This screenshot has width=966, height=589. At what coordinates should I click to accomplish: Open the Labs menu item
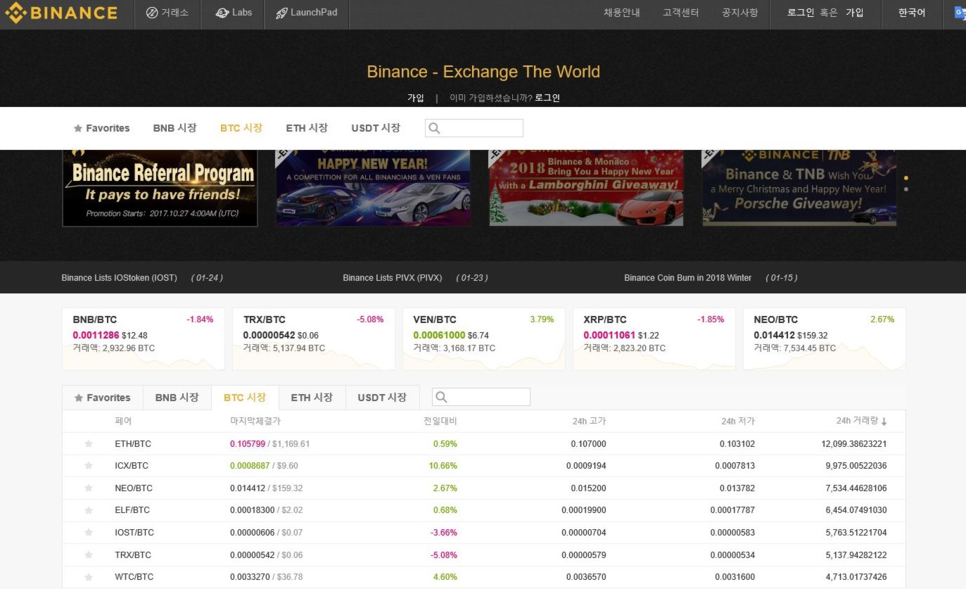click(x=234, y=13)
